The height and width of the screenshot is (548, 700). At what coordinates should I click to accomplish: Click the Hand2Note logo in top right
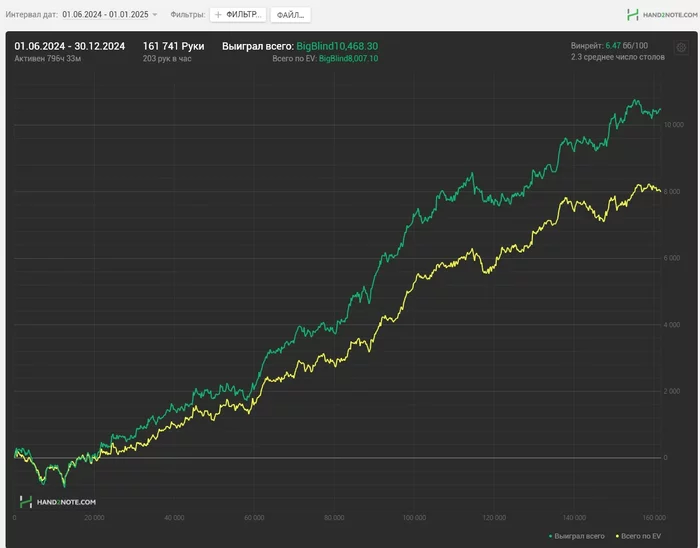point(632,15)
